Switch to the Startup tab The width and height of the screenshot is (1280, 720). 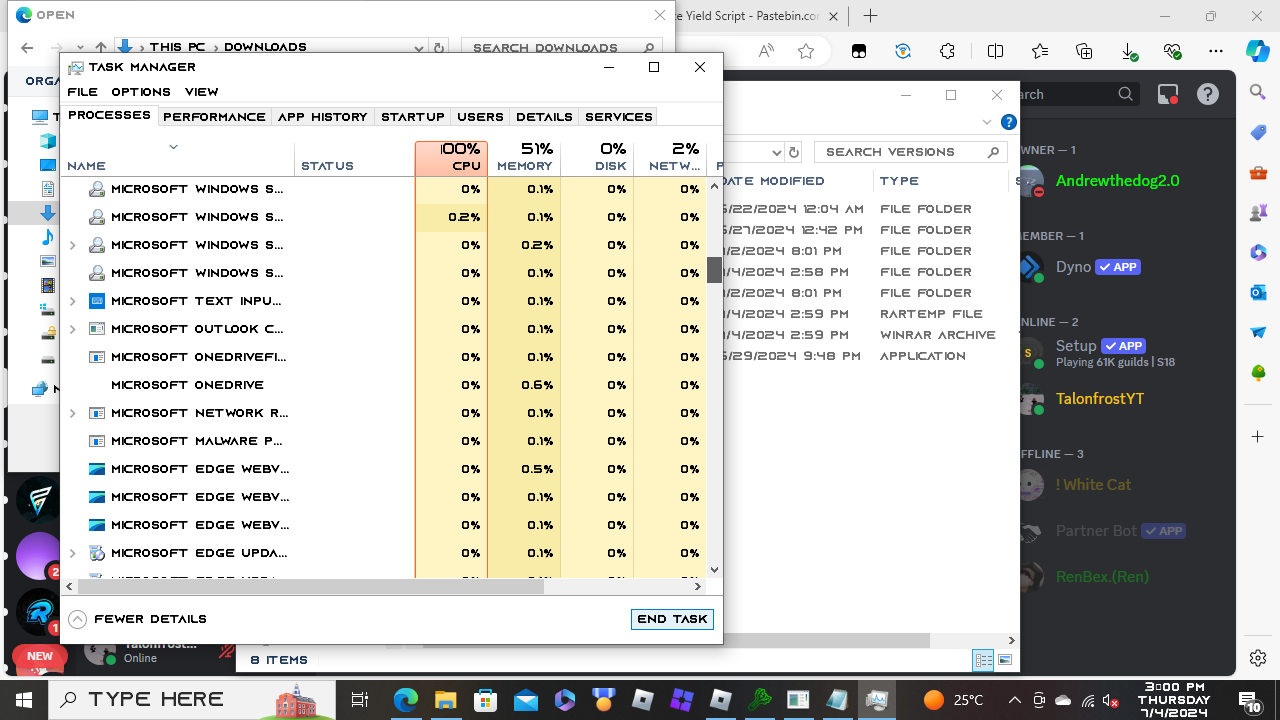point(413,117)
